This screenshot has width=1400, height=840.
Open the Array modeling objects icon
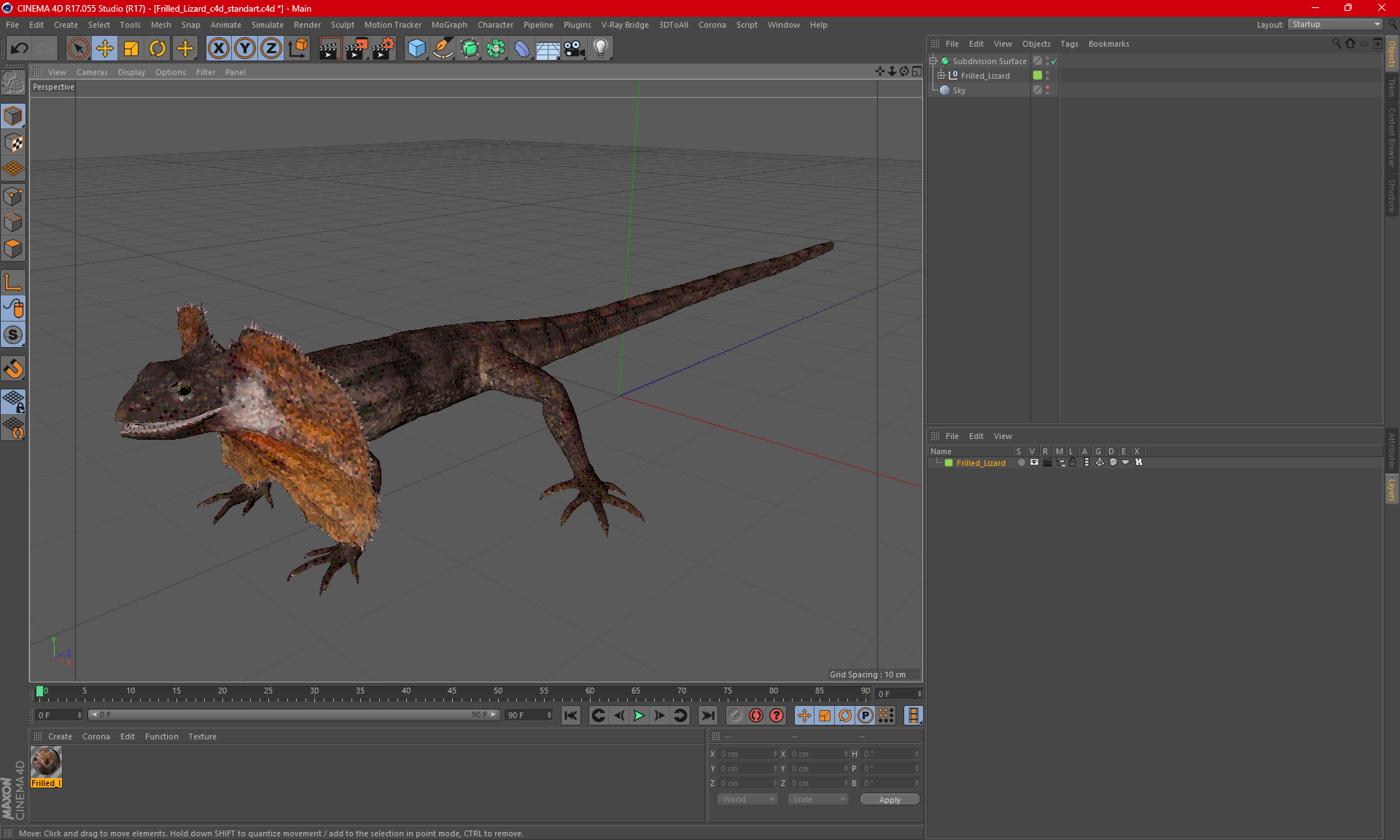pos(496,49)
